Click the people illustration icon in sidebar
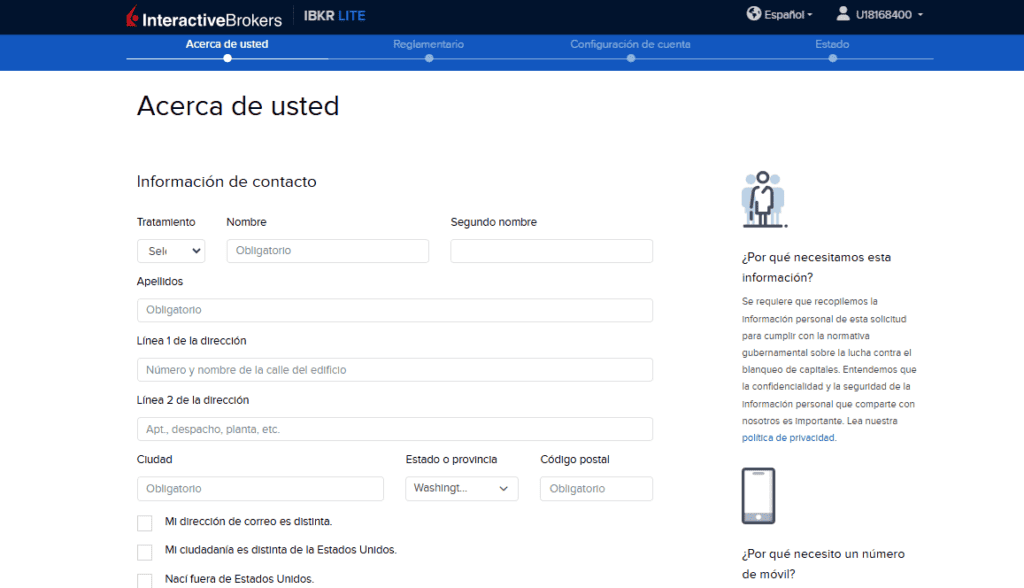The height and width of the screenshot is (588, 1024). click(764, 199)
